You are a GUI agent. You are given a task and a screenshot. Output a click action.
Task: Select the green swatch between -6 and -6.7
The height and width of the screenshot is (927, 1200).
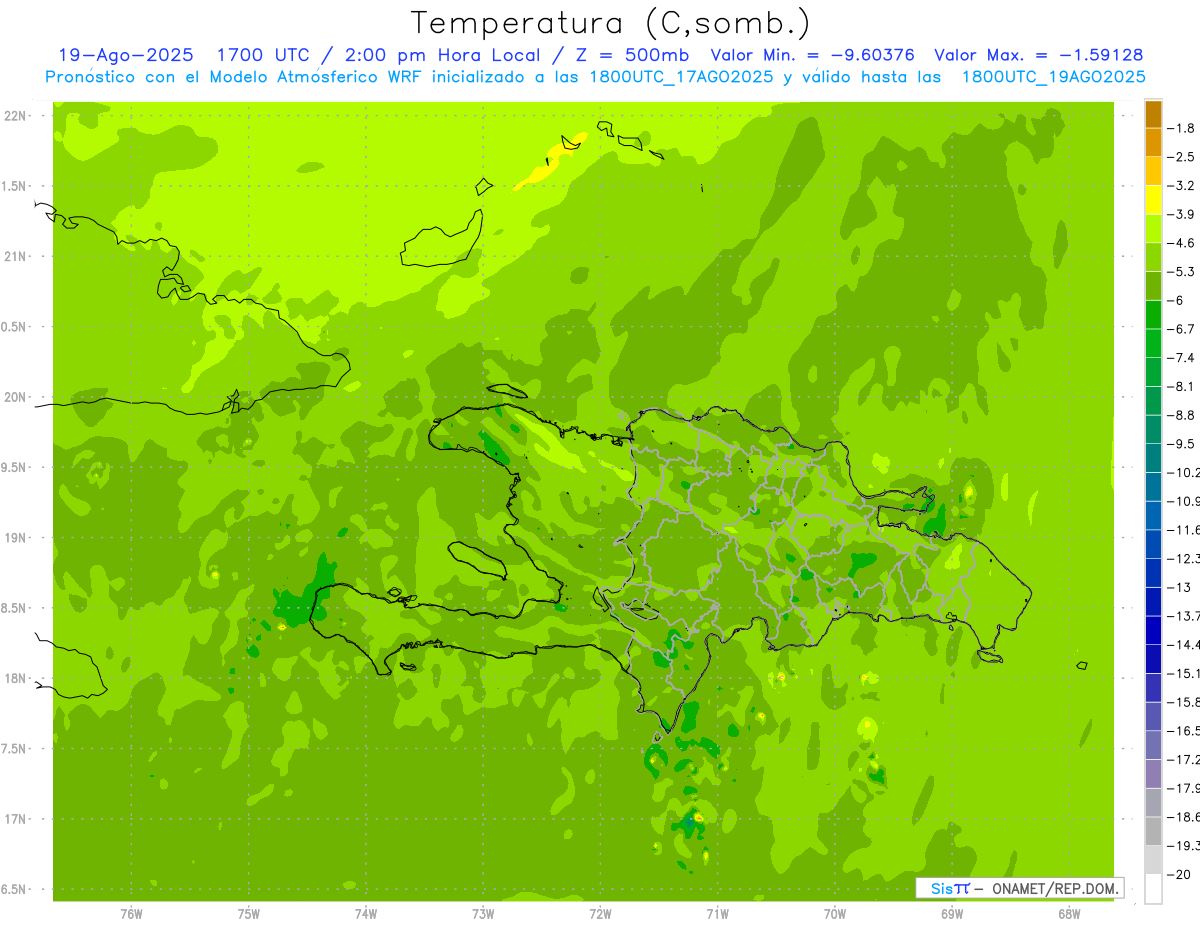1153,315
